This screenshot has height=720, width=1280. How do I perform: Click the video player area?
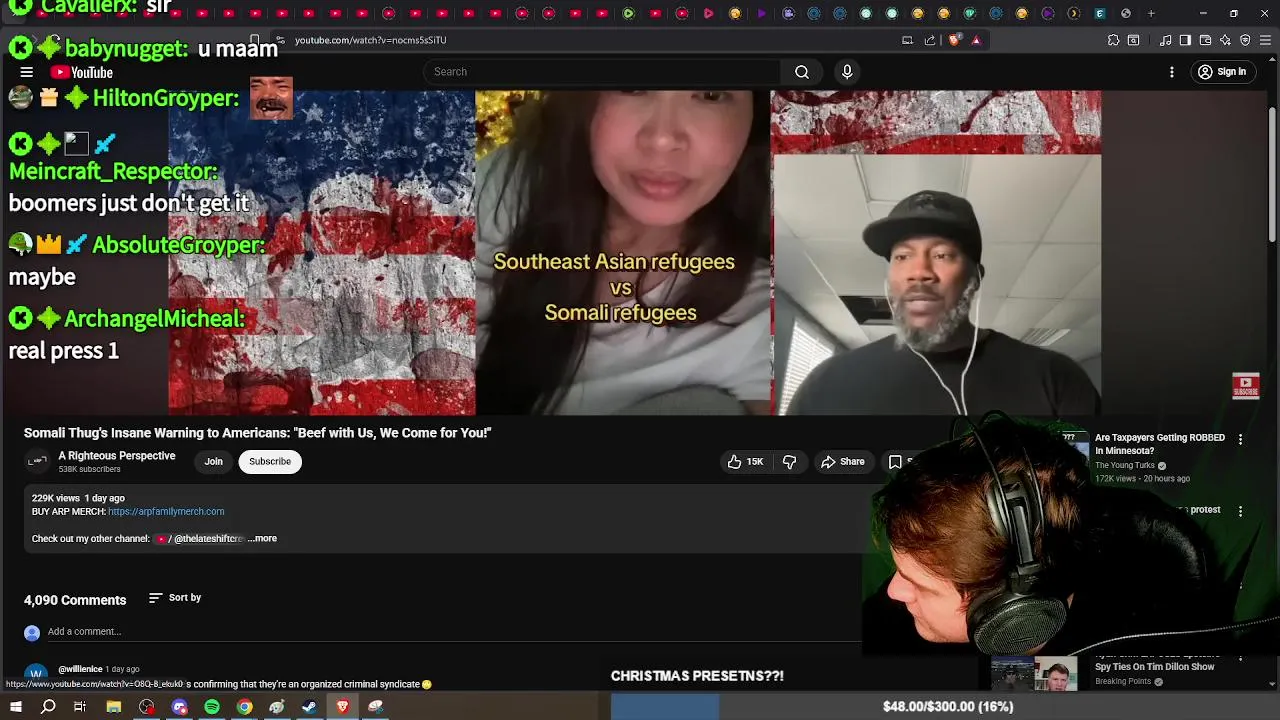pos(634,252)
